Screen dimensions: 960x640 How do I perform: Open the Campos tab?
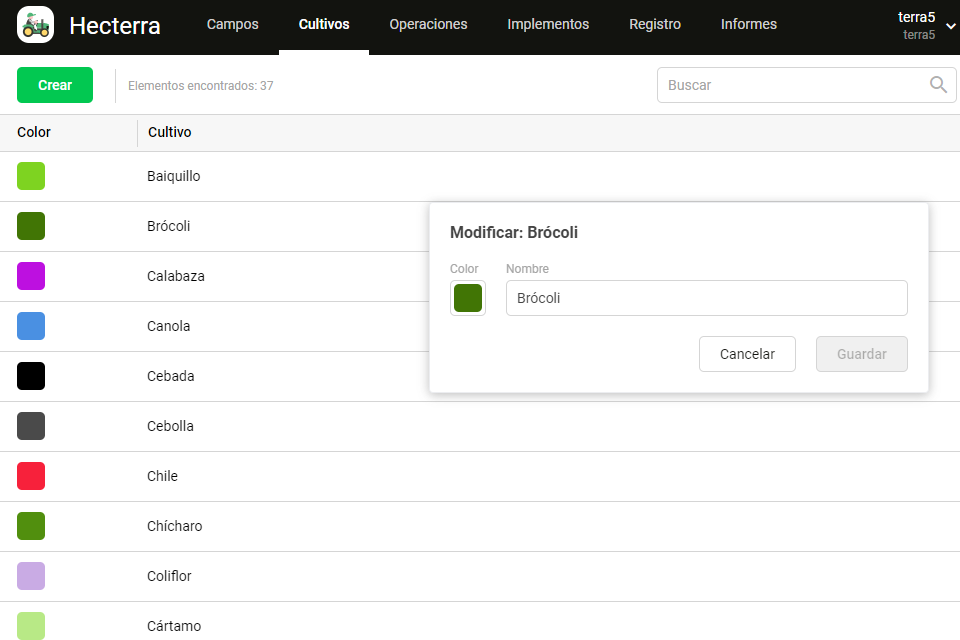click(x=232, y=25)
